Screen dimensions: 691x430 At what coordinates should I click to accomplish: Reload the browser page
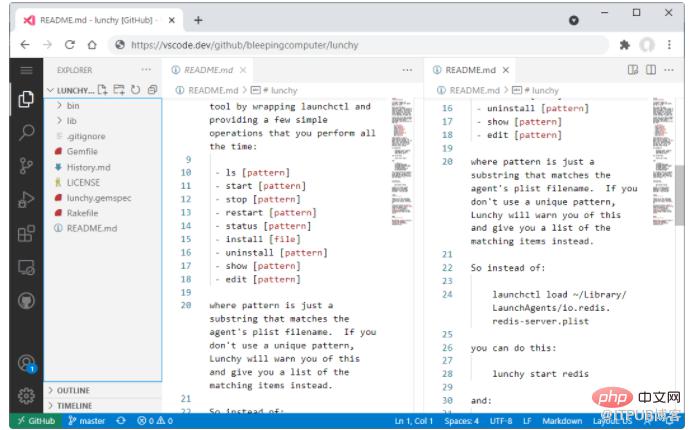point(70,44)
